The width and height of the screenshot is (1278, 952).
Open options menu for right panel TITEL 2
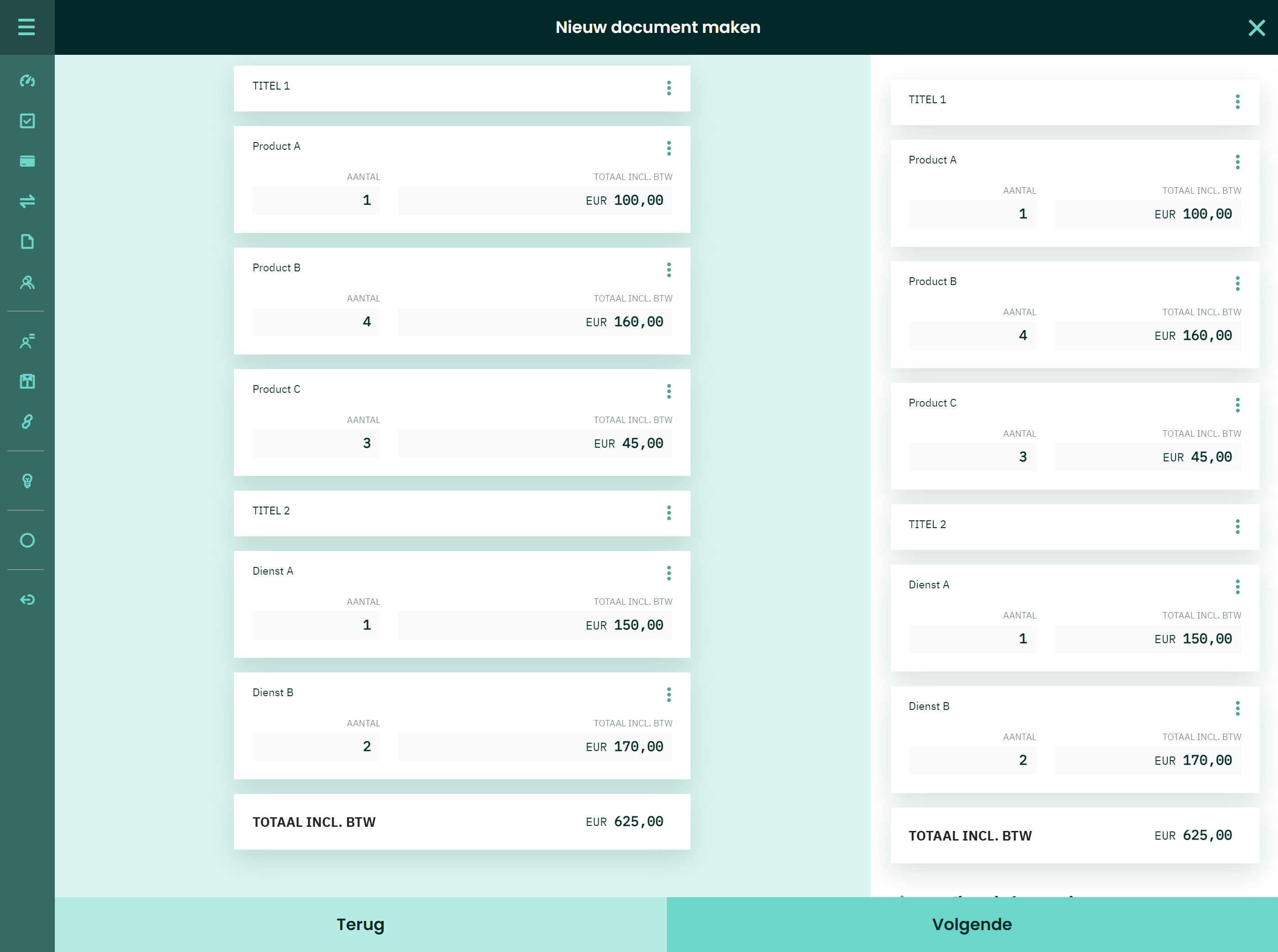click(1237, 527)
